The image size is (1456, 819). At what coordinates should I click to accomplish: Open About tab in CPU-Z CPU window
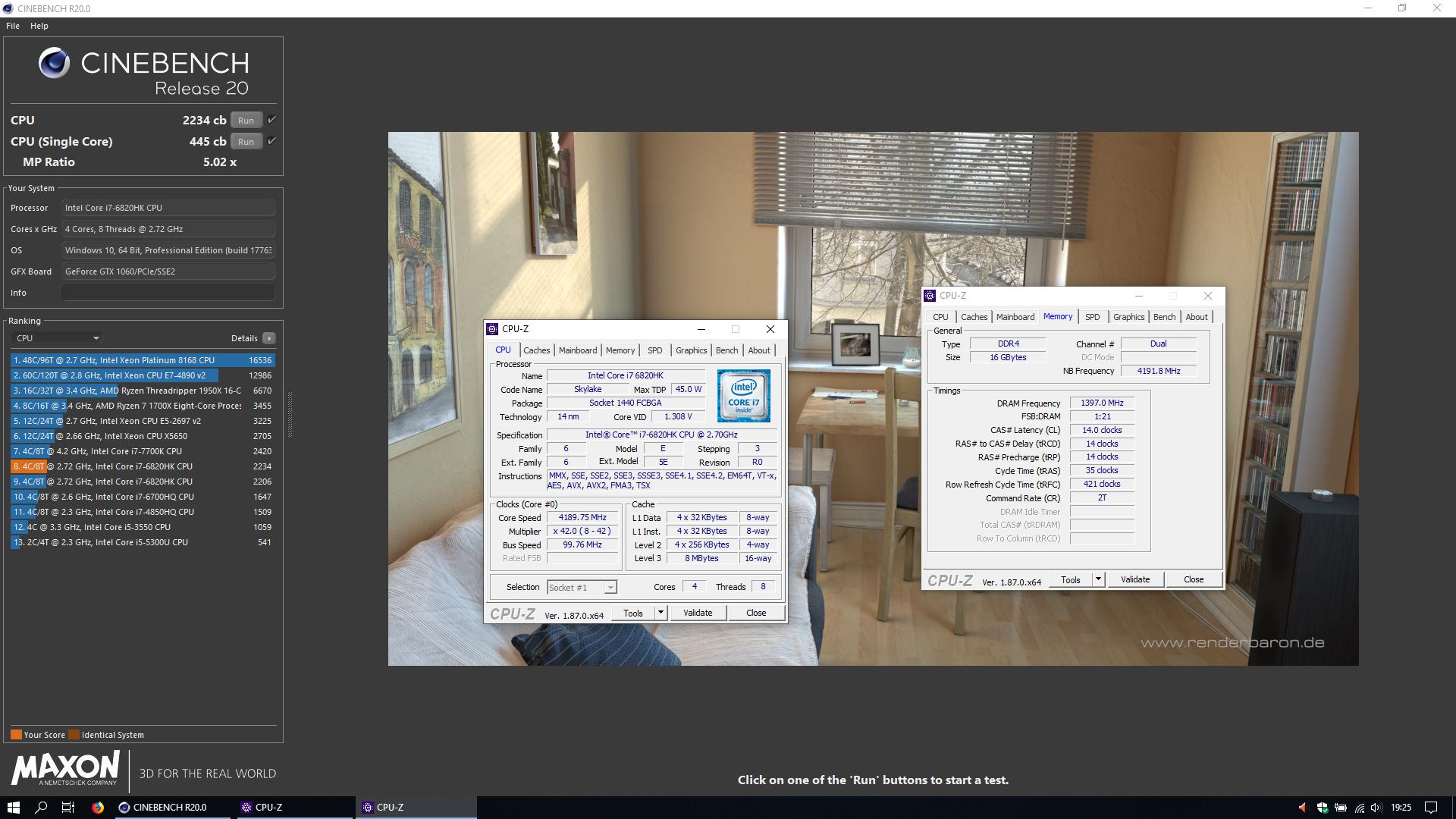click(759, 350)
